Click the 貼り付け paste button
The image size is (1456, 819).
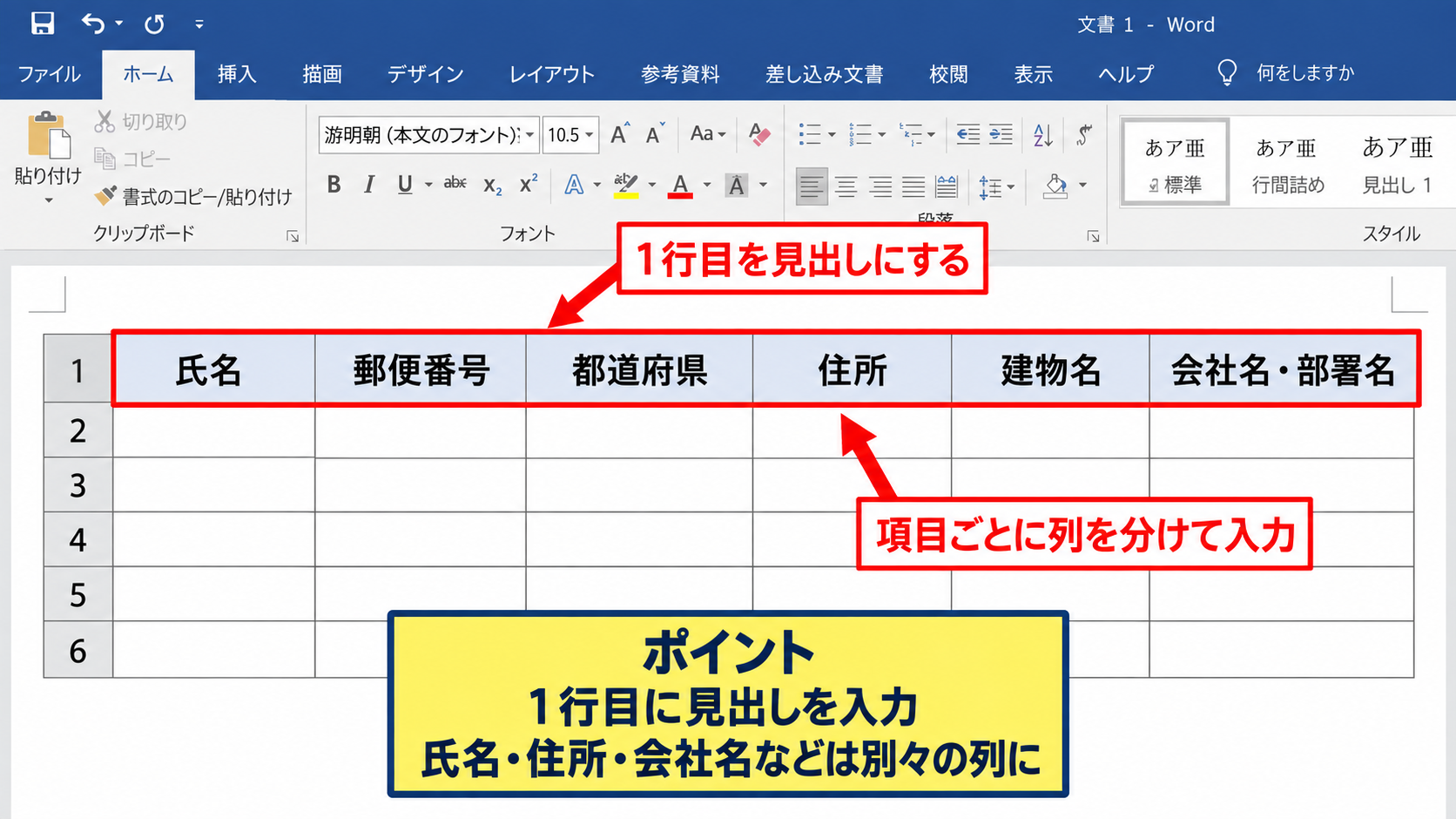(48, 157)
